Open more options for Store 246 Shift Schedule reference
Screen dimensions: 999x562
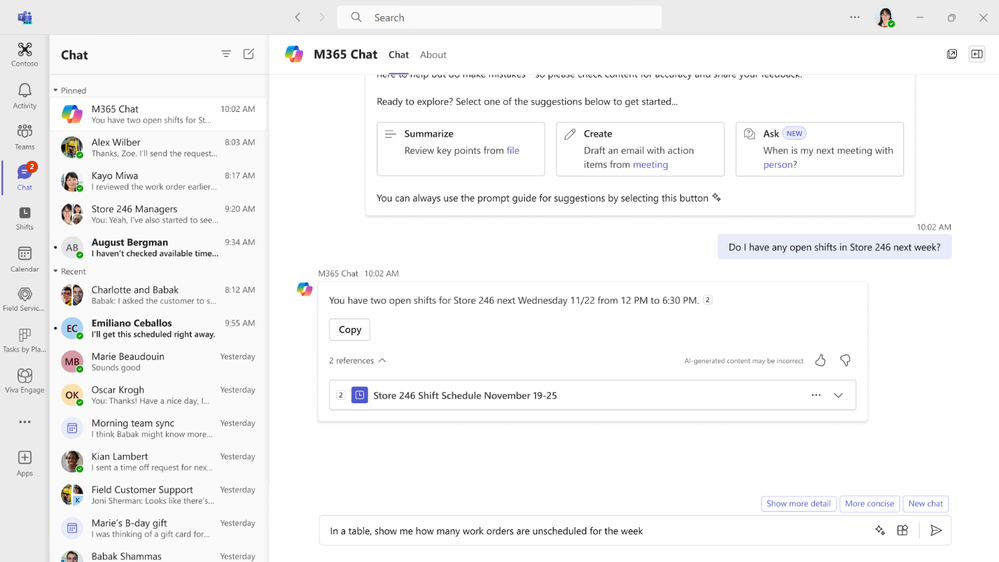[816, 395]
